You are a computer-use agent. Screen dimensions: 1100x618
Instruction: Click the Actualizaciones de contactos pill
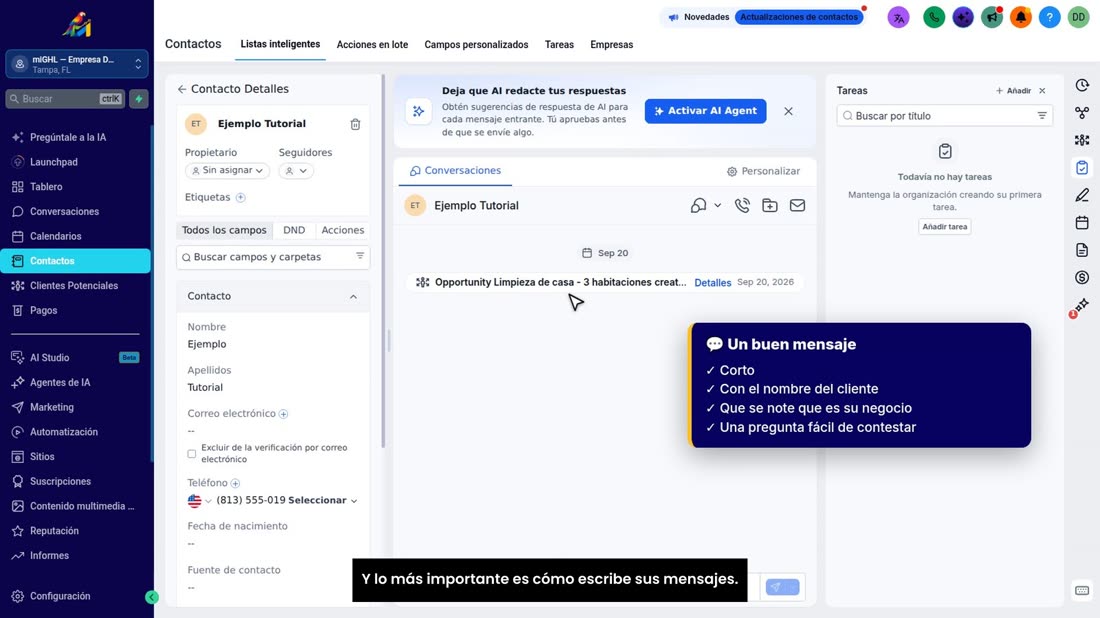pyautogui.click(x=799, y=17)
